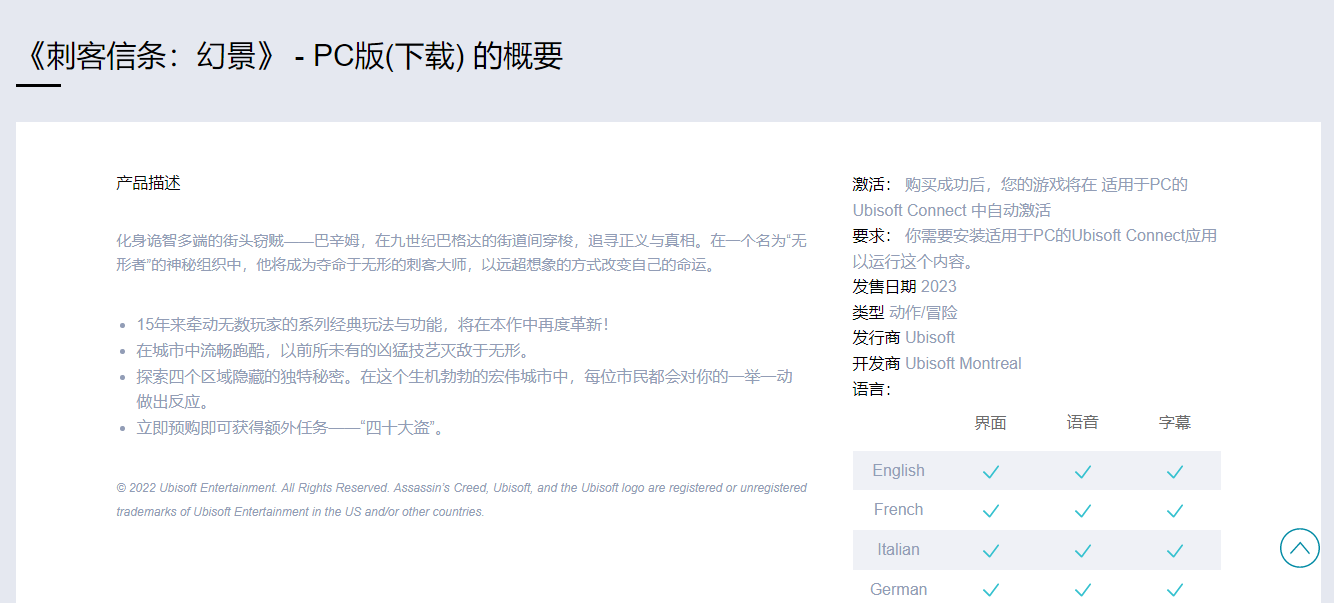
Task: Click the Ubisoft publisher name
Action: pos(930,338)
